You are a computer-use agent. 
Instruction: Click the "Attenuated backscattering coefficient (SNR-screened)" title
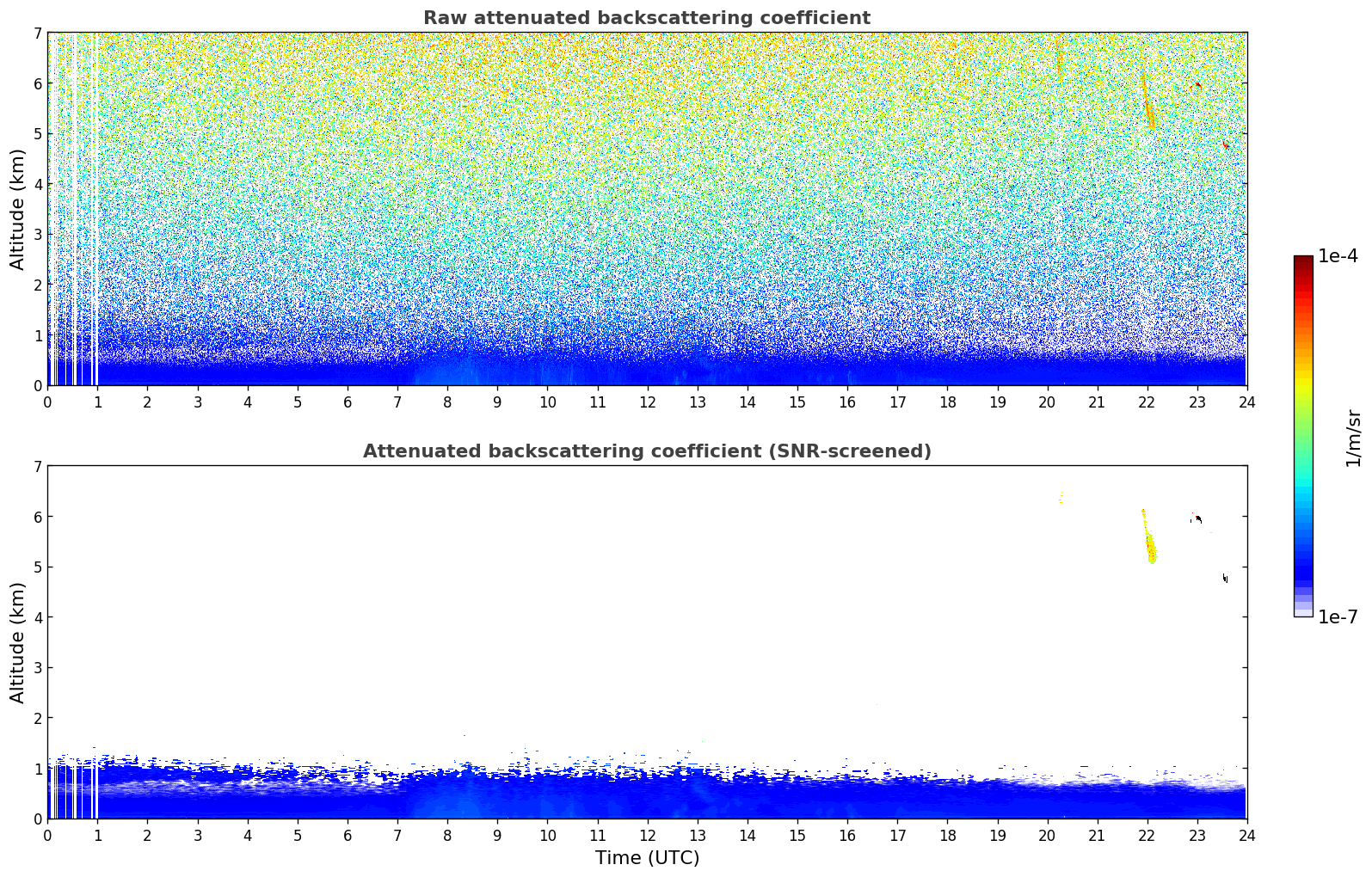point(646,451)
